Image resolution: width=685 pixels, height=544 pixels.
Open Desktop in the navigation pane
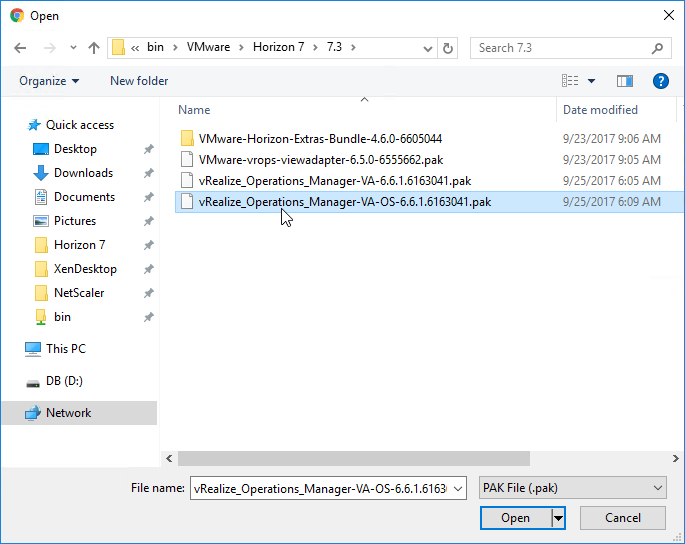pos(75,149)
